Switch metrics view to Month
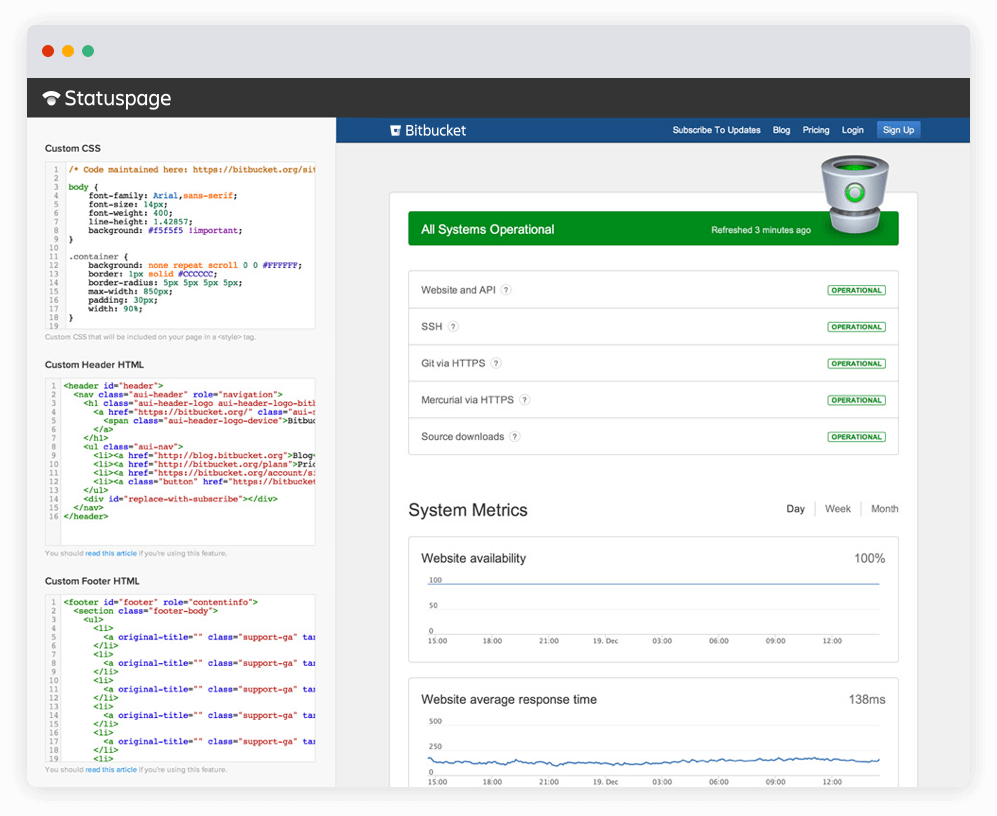The height and width of the screenshot is (816, 997). coord(884,509)
